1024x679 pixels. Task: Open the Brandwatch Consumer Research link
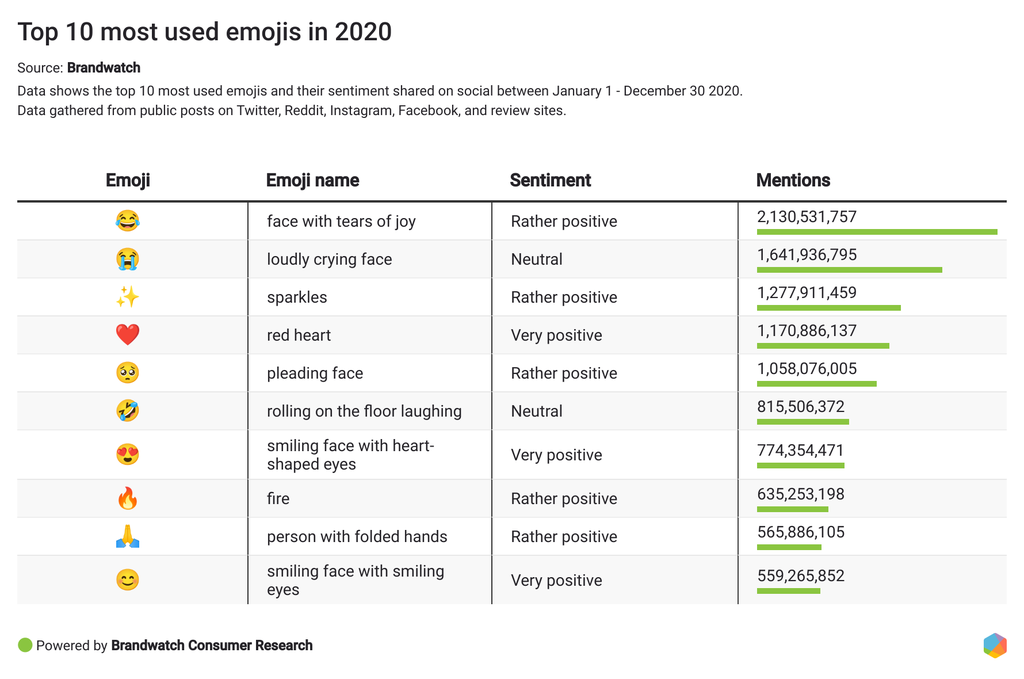(212, 646)
